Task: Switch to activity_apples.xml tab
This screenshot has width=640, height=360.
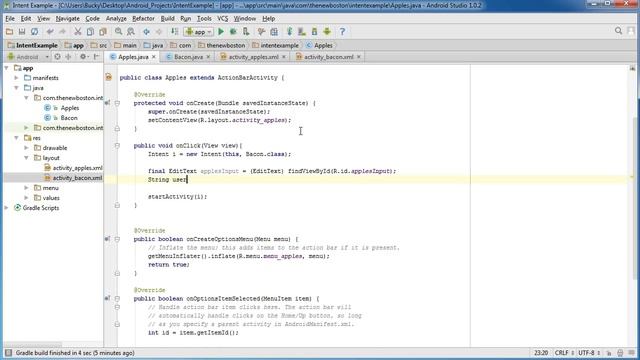Action: (253, 57)
